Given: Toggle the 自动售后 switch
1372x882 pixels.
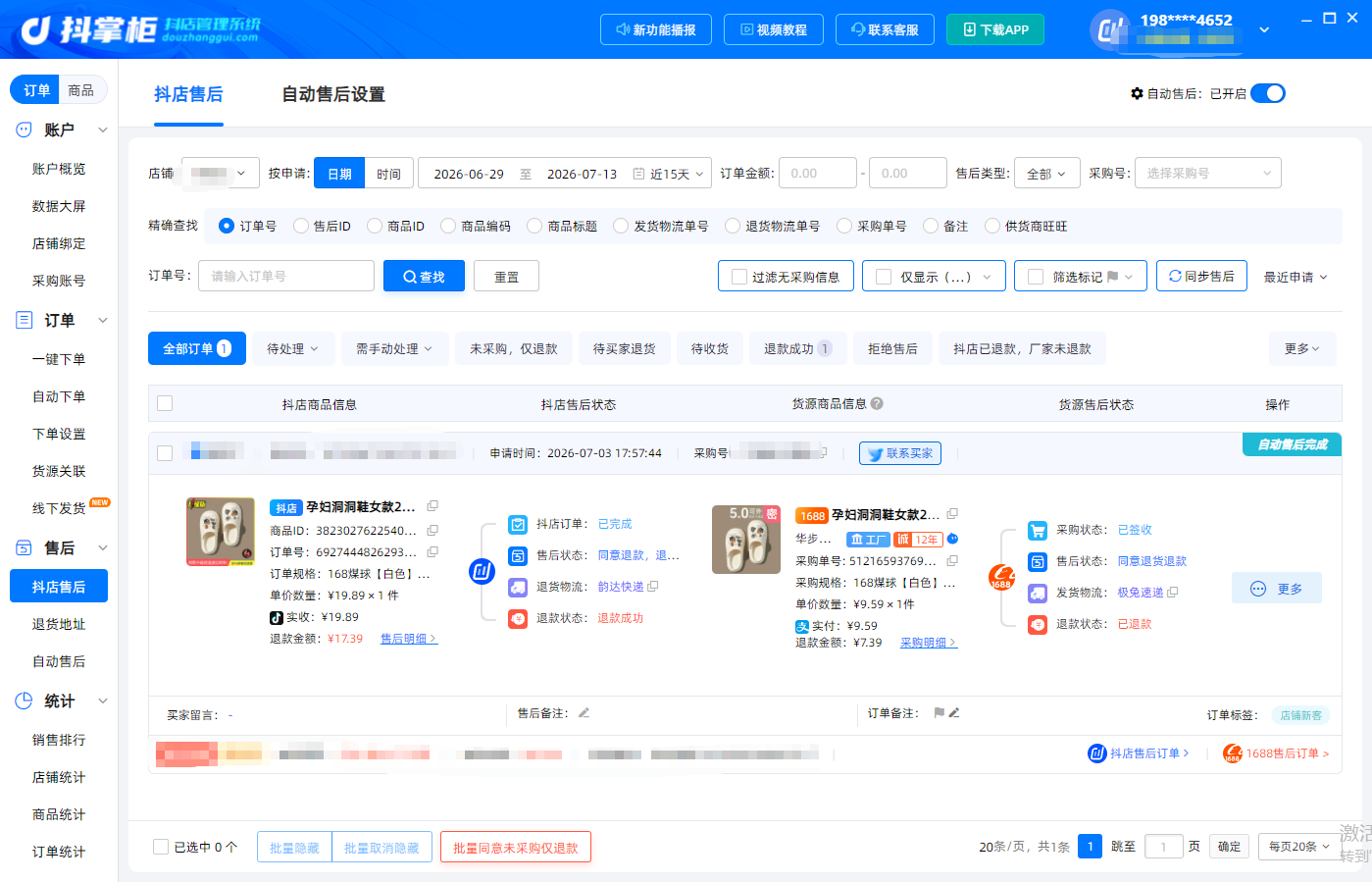Looking at the screenshot, I should coord(1268,93).
